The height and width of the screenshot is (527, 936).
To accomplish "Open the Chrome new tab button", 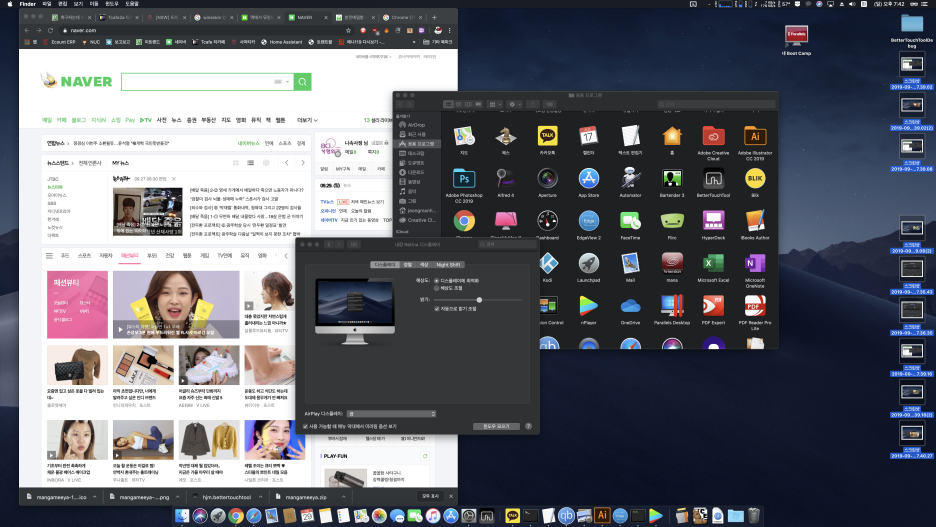I will coord(434,17).
